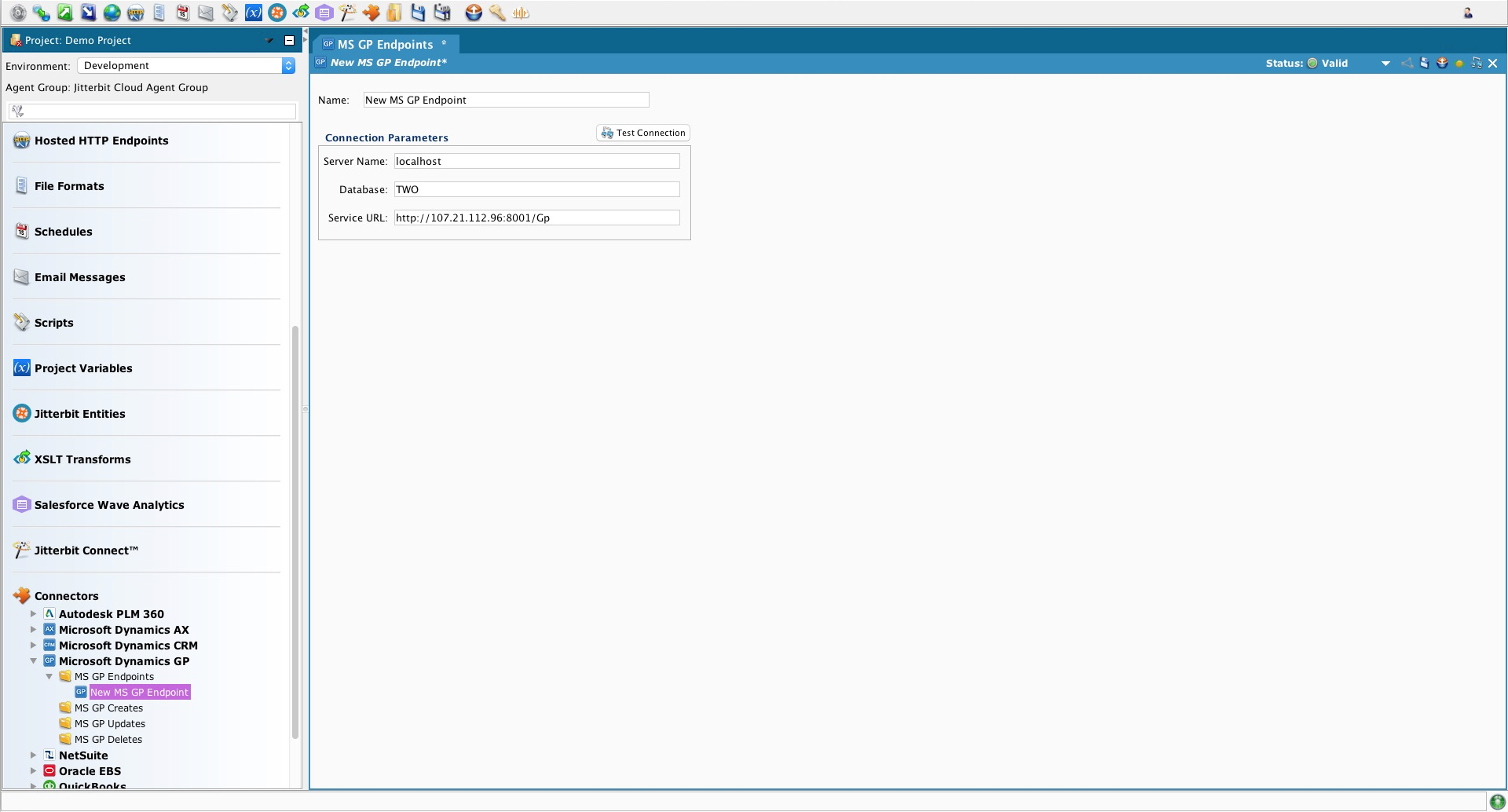Image resolution: width=1508 pixels, height=812 pixels.
Task: Click the calendar schedule icon in toolbar
Action: pyautogui.click(x=182, y=13)
